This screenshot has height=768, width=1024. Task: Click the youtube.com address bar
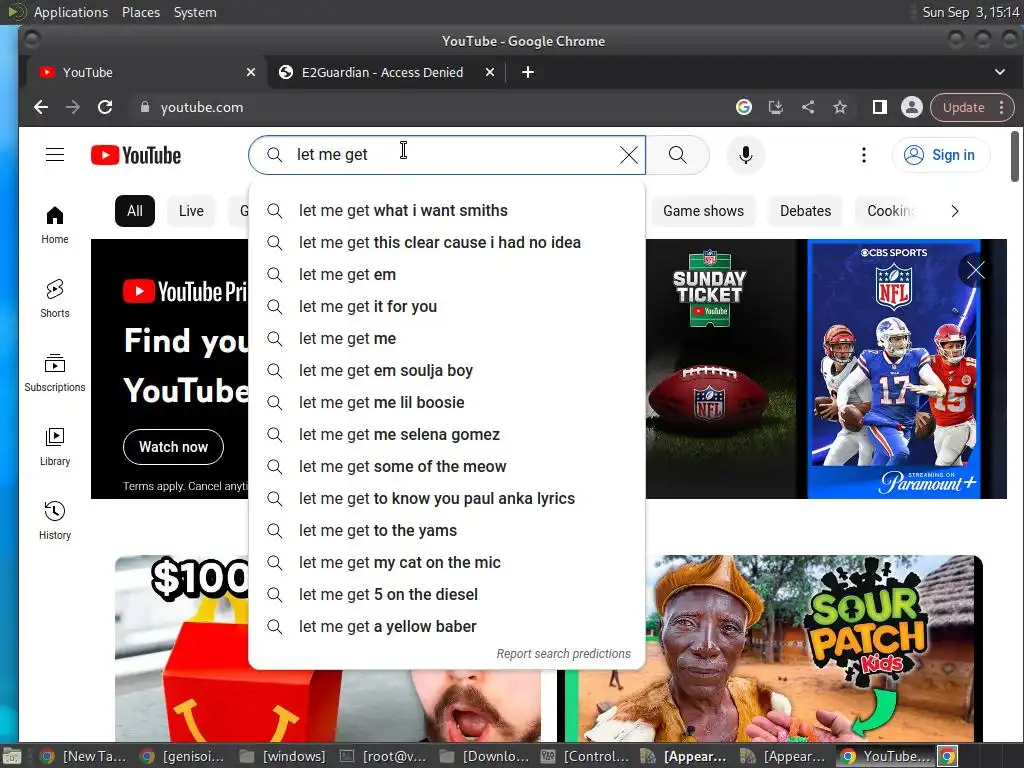point(431,107)
